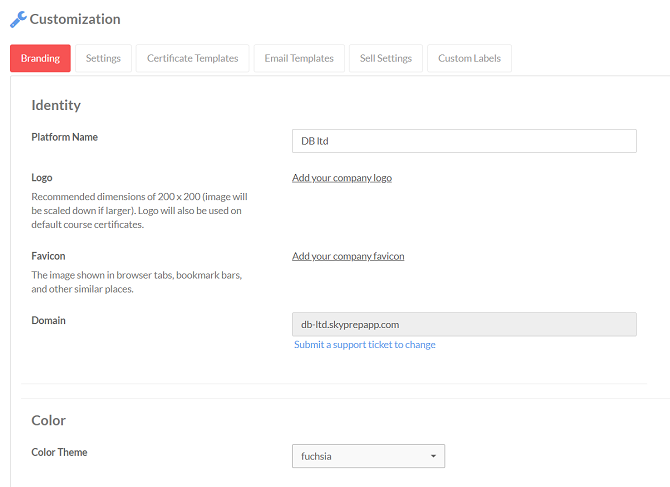Click the disabled Domain field
Viewport: 670px width, 487px height.
pos(464,324)
